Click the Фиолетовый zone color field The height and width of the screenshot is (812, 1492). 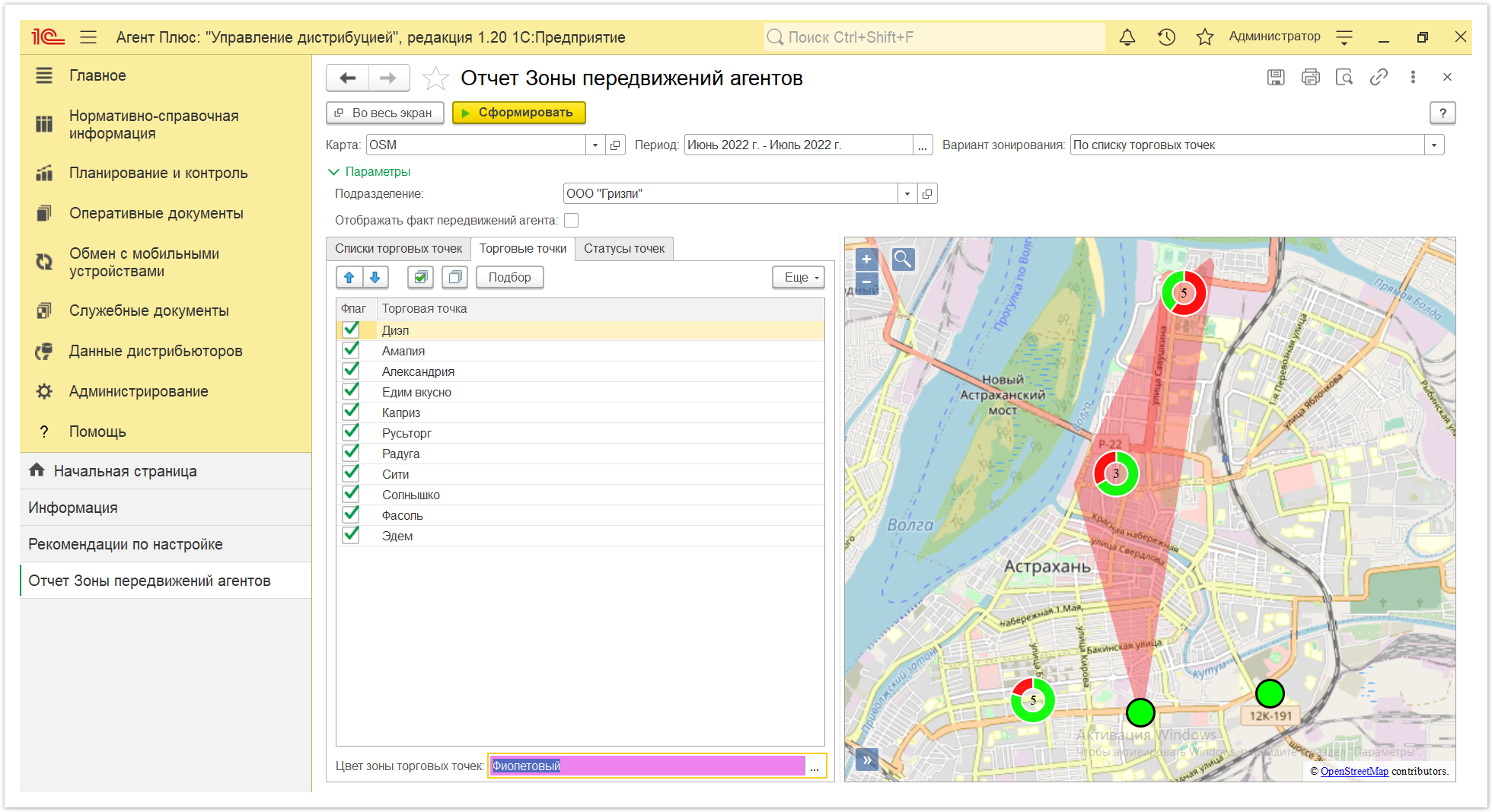[647, 766]
